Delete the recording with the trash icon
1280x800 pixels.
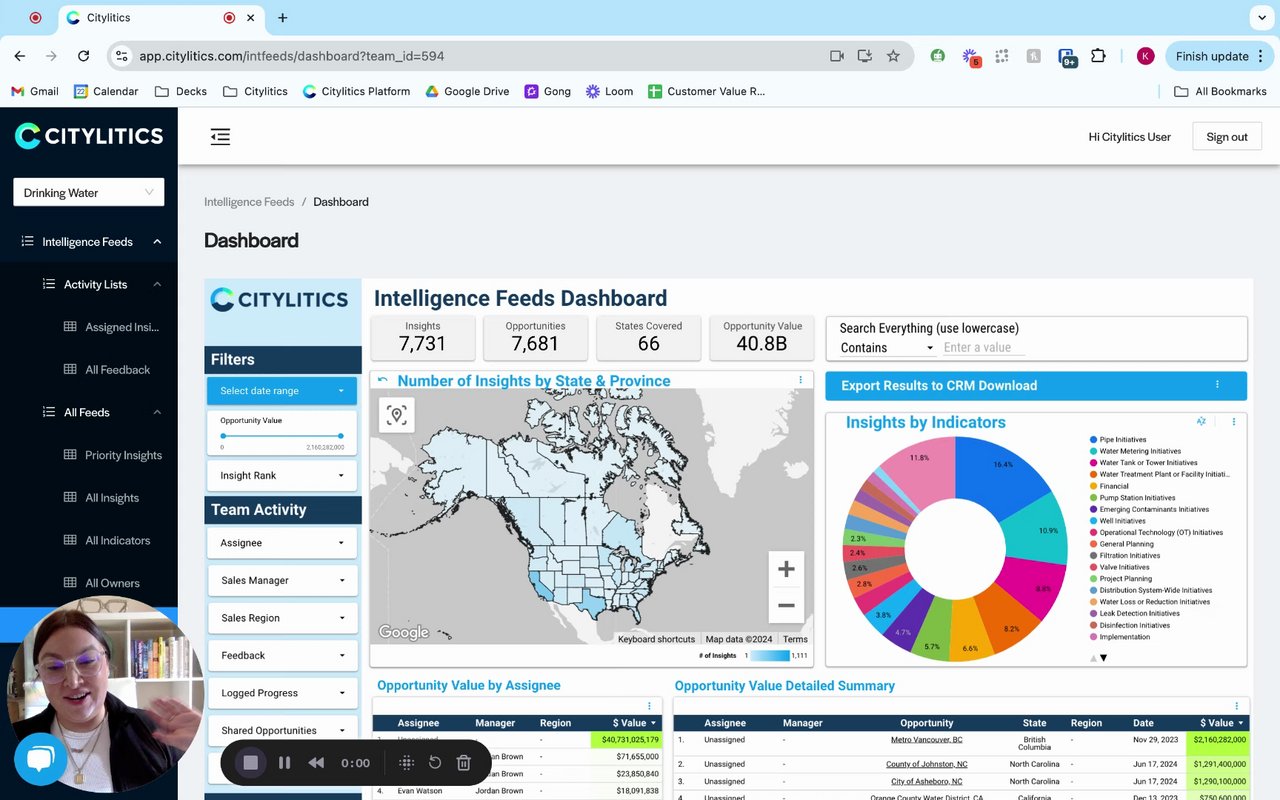click(x=463, y=763)
